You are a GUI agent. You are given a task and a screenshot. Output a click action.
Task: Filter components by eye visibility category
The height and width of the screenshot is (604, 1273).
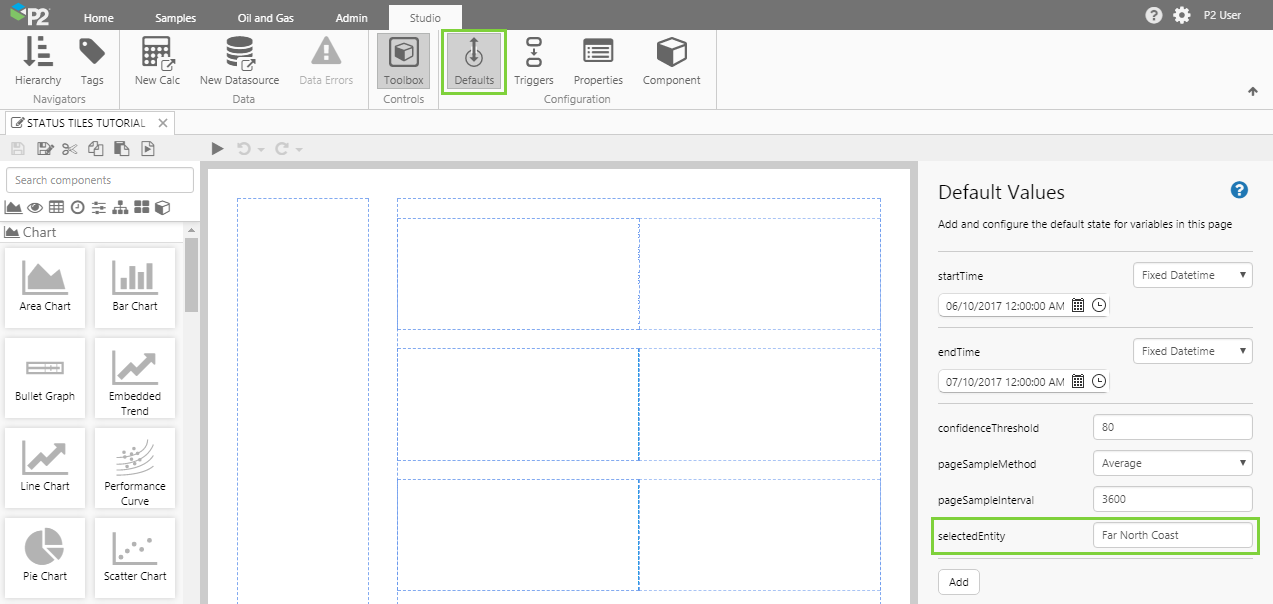click(x=35, y=207)
